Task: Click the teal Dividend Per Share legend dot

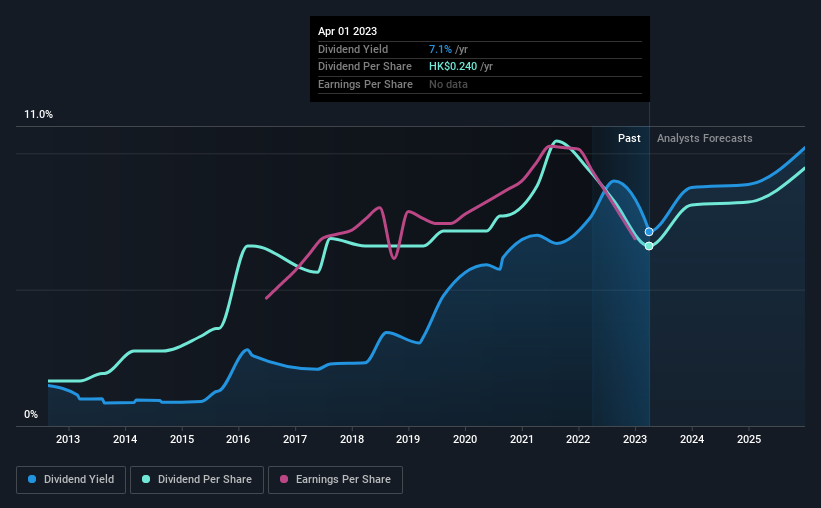Action: pyautogui.click(x=146, y=479)
